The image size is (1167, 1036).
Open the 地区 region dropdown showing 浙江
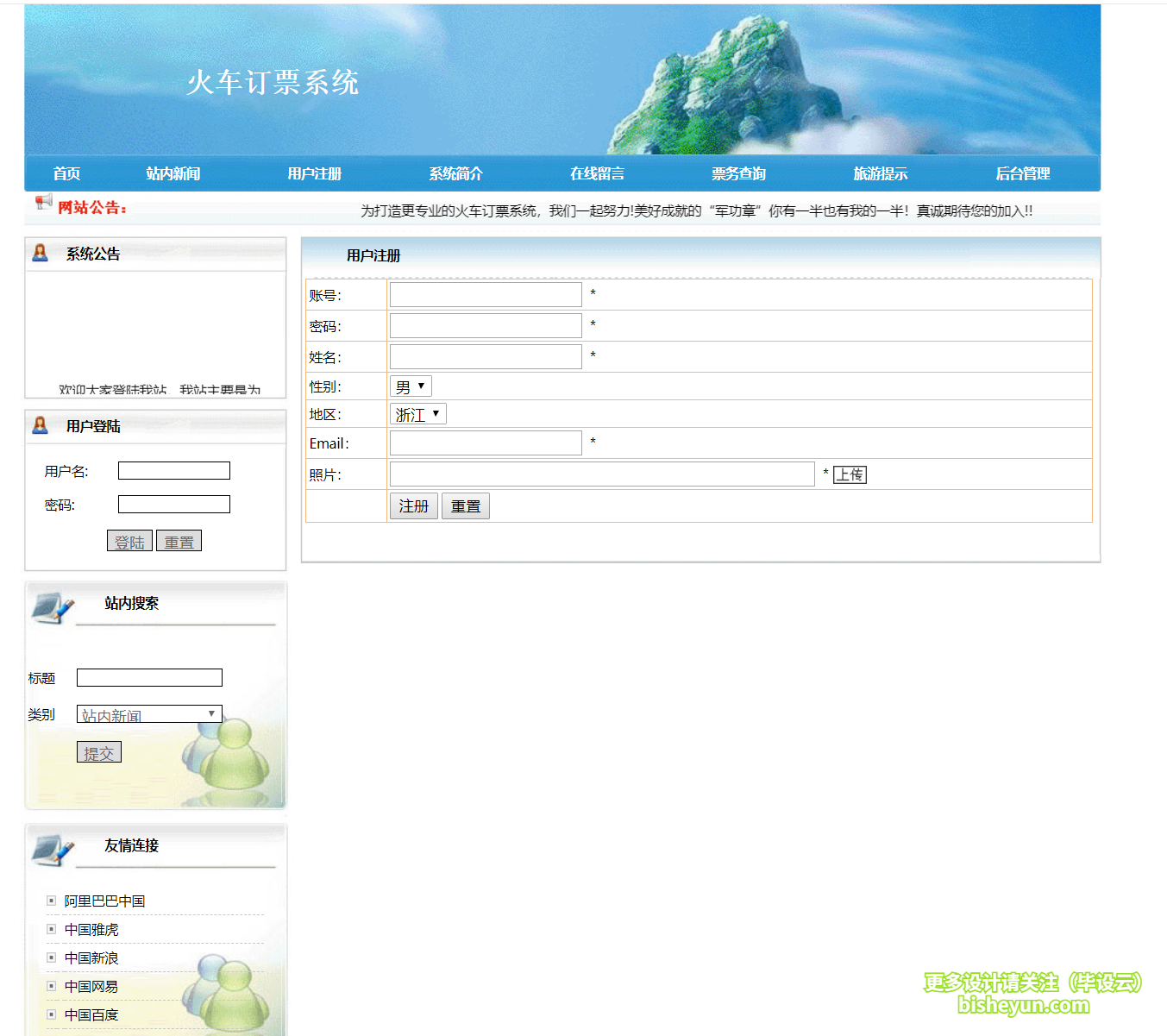[x=417, y=414]
